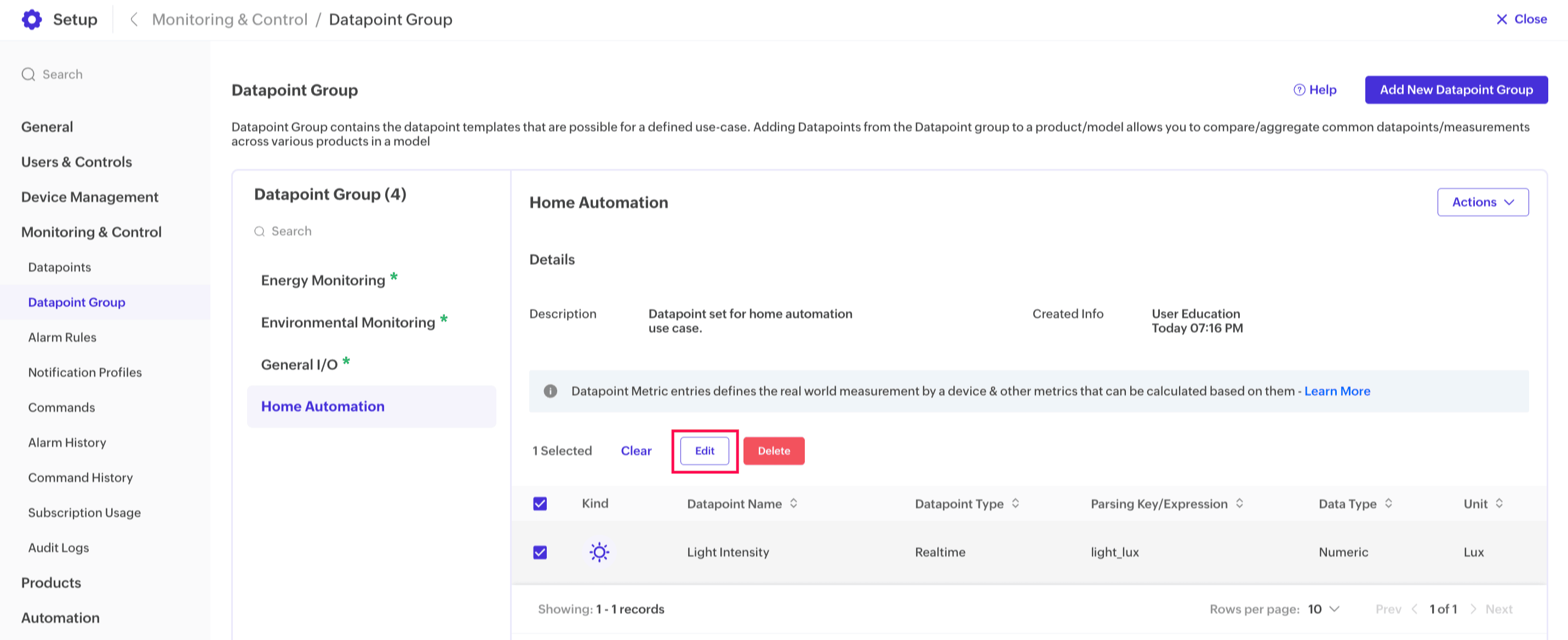Click the info icon in the metrics banner
1568x640 pixels.
tap(550, 391)
